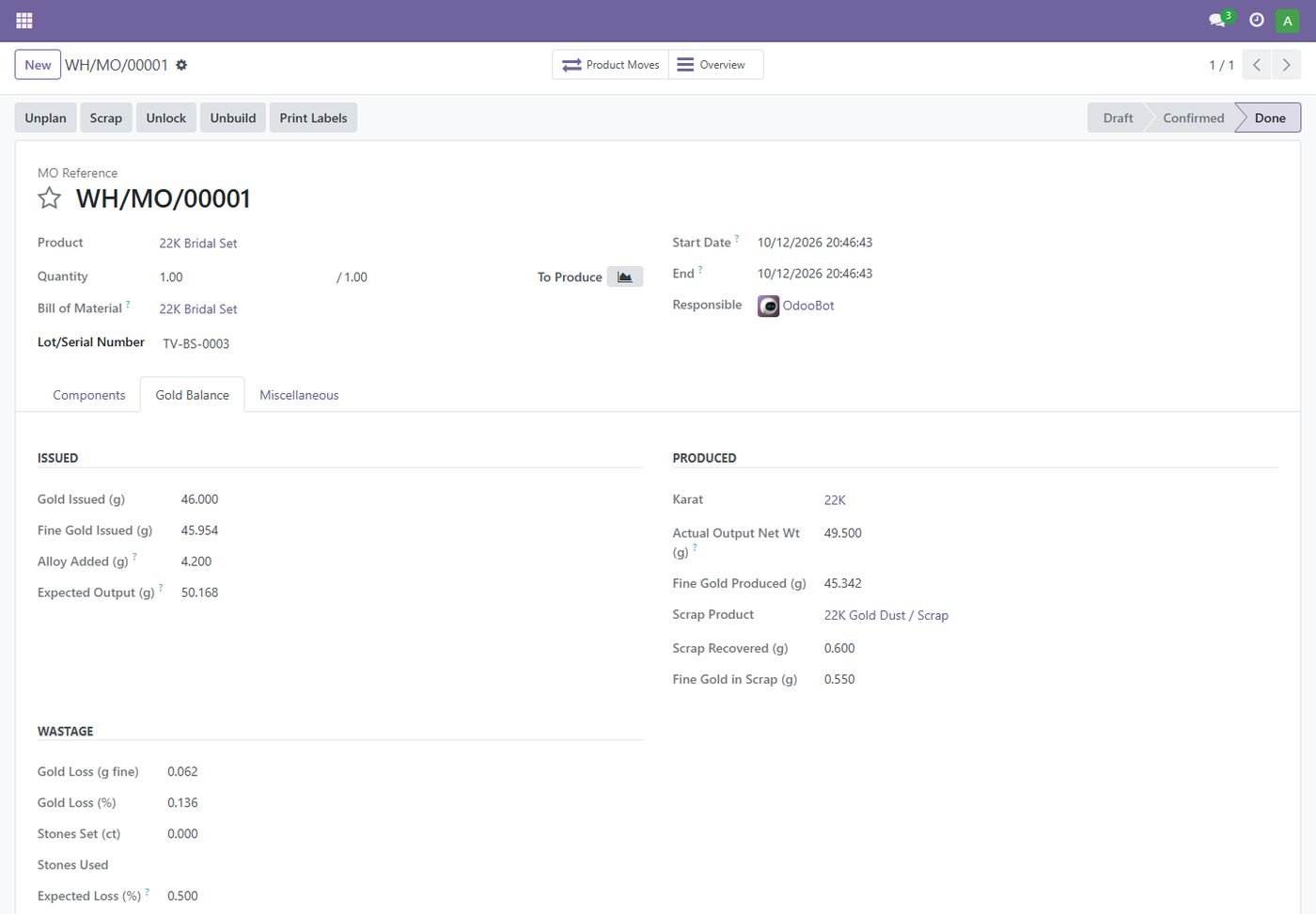This screenshot has width=1316, height=914.
Task: Click the WH/MO/00001 breadcrumb title
Action: [117, 65]
